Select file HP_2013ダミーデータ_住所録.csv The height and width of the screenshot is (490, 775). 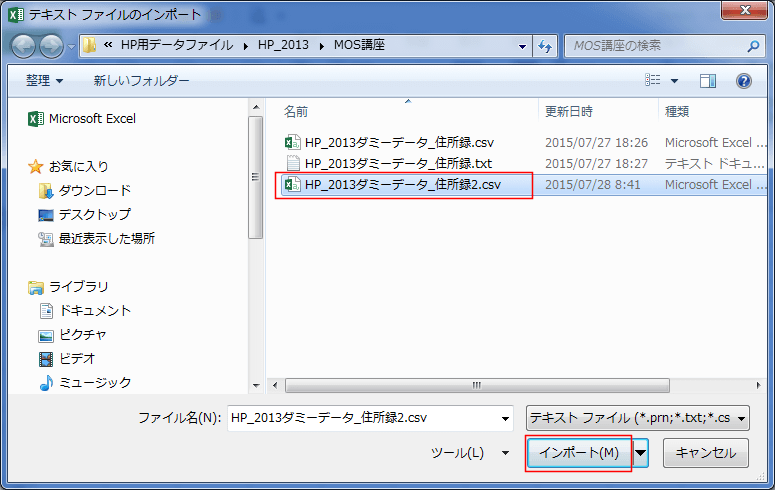(399, 142)
